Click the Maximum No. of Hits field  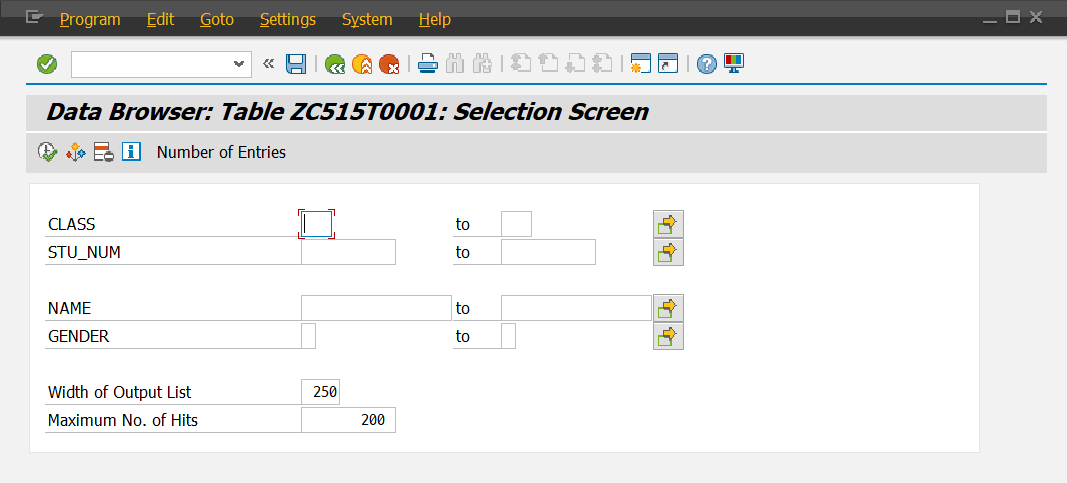[x=348, y=420]
